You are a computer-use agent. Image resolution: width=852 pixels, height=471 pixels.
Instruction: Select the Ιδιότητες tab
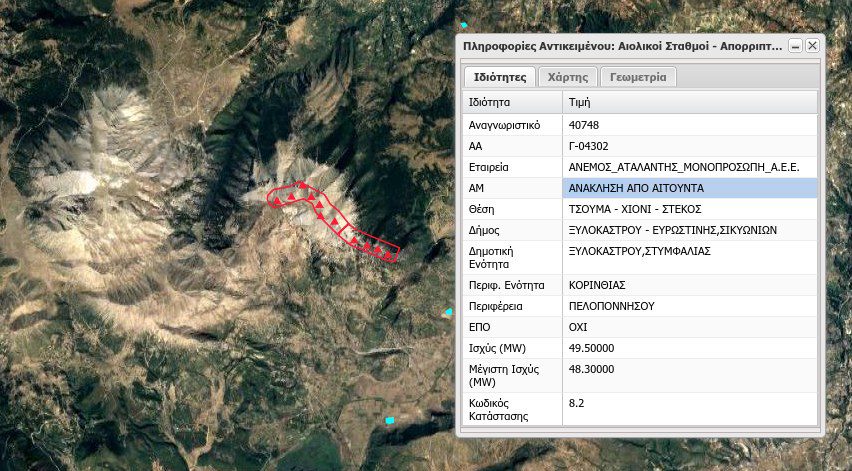[x=499, y=77]
